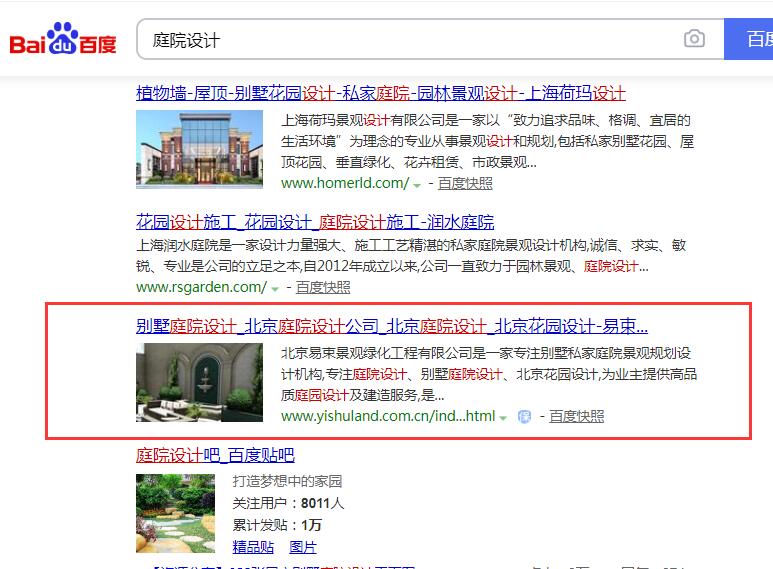This screenshot has height=569, width=773.
Task: Open 百度快照 for yishuland result
Action: pos(576,416)
